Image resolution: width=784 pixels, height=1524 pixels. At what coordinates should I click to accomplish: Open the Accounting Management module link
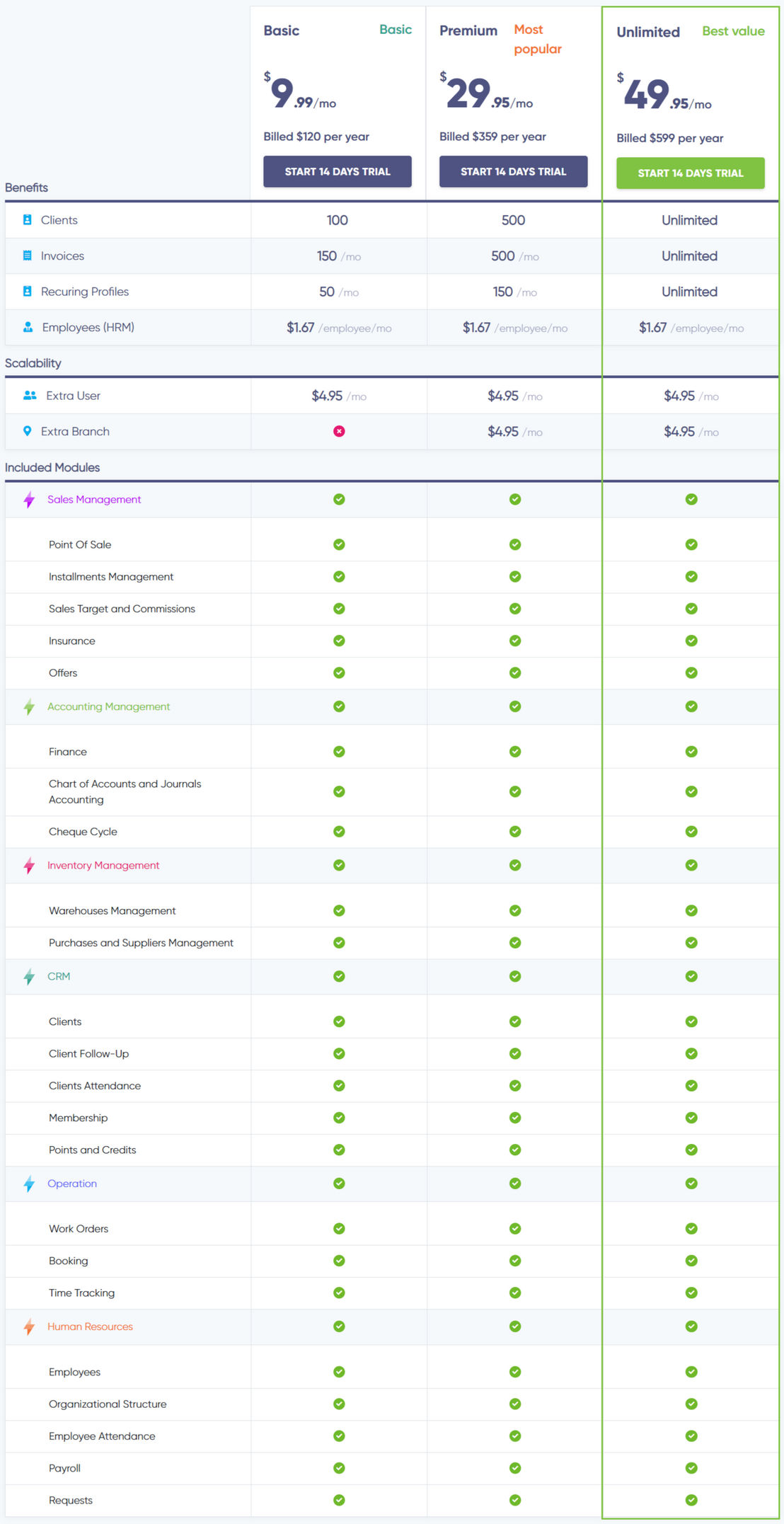click(109, 706)
